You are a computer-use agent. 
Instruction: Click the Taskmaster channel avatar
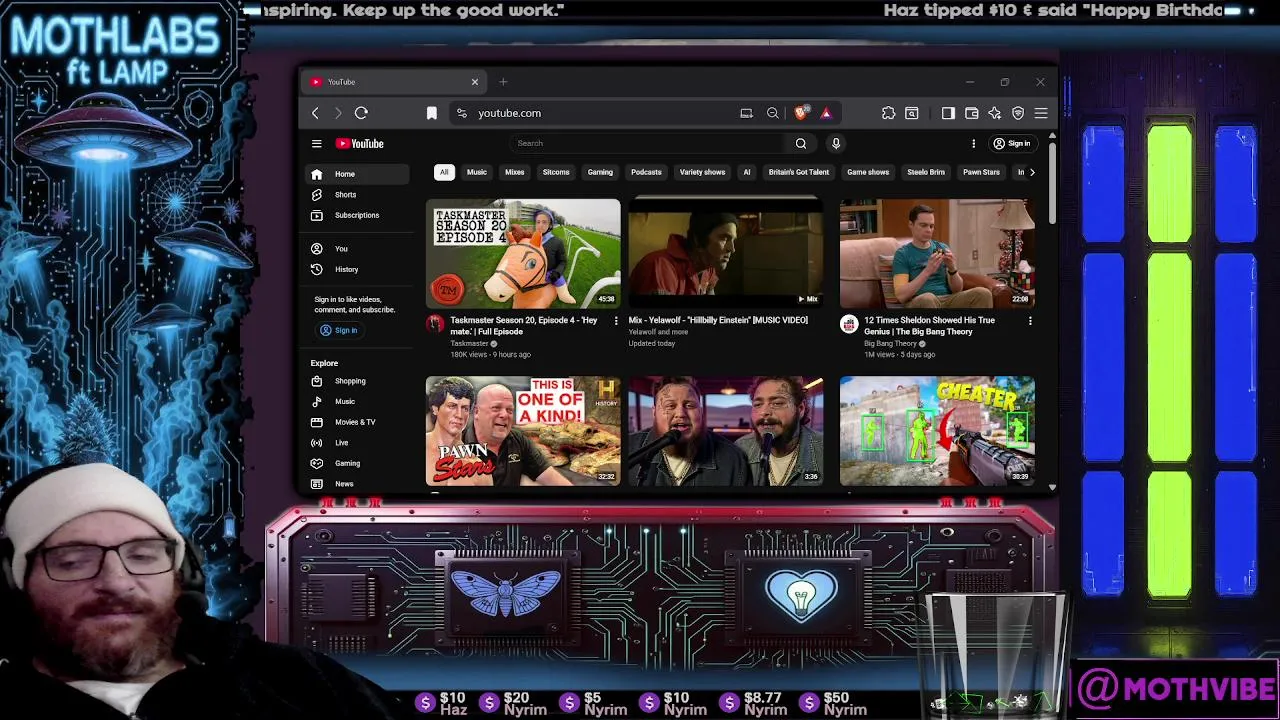435,323
